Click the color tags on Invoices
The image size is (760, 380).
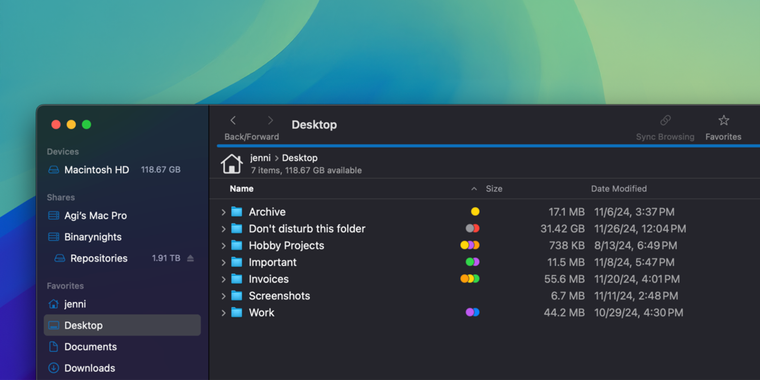point(470,279)
